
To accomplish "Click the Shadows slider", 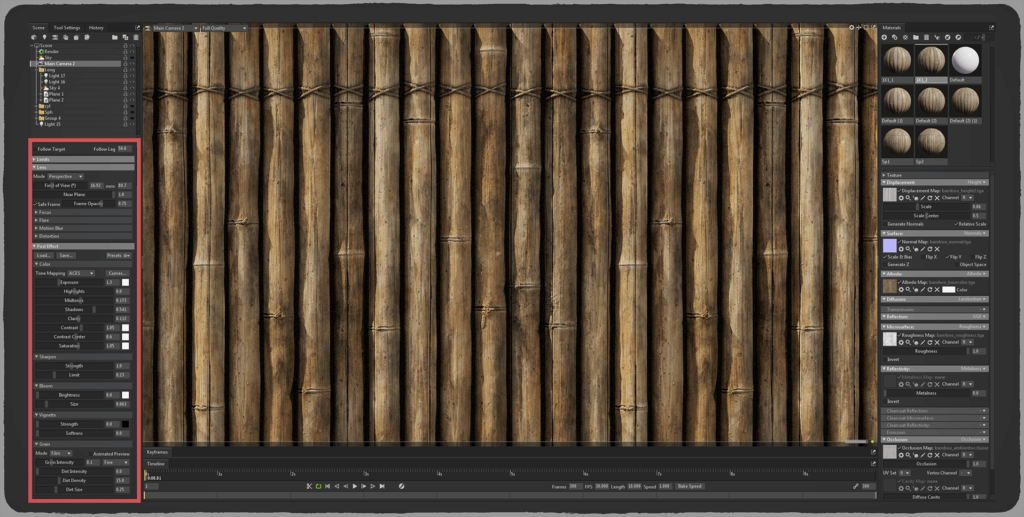I will point(74,309).
